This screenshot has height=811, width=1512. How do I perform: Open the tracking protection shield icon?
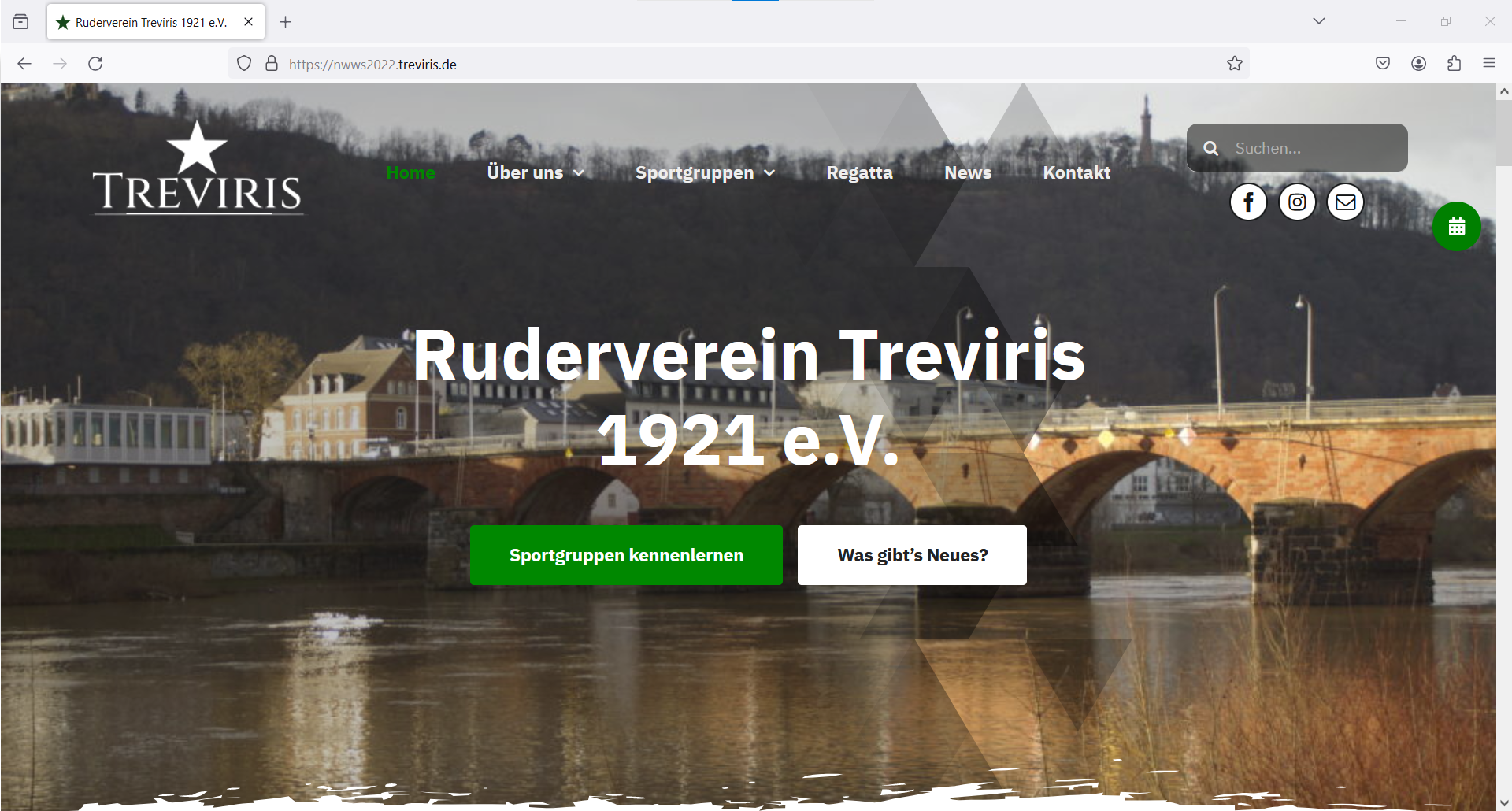tap(243, 63)
